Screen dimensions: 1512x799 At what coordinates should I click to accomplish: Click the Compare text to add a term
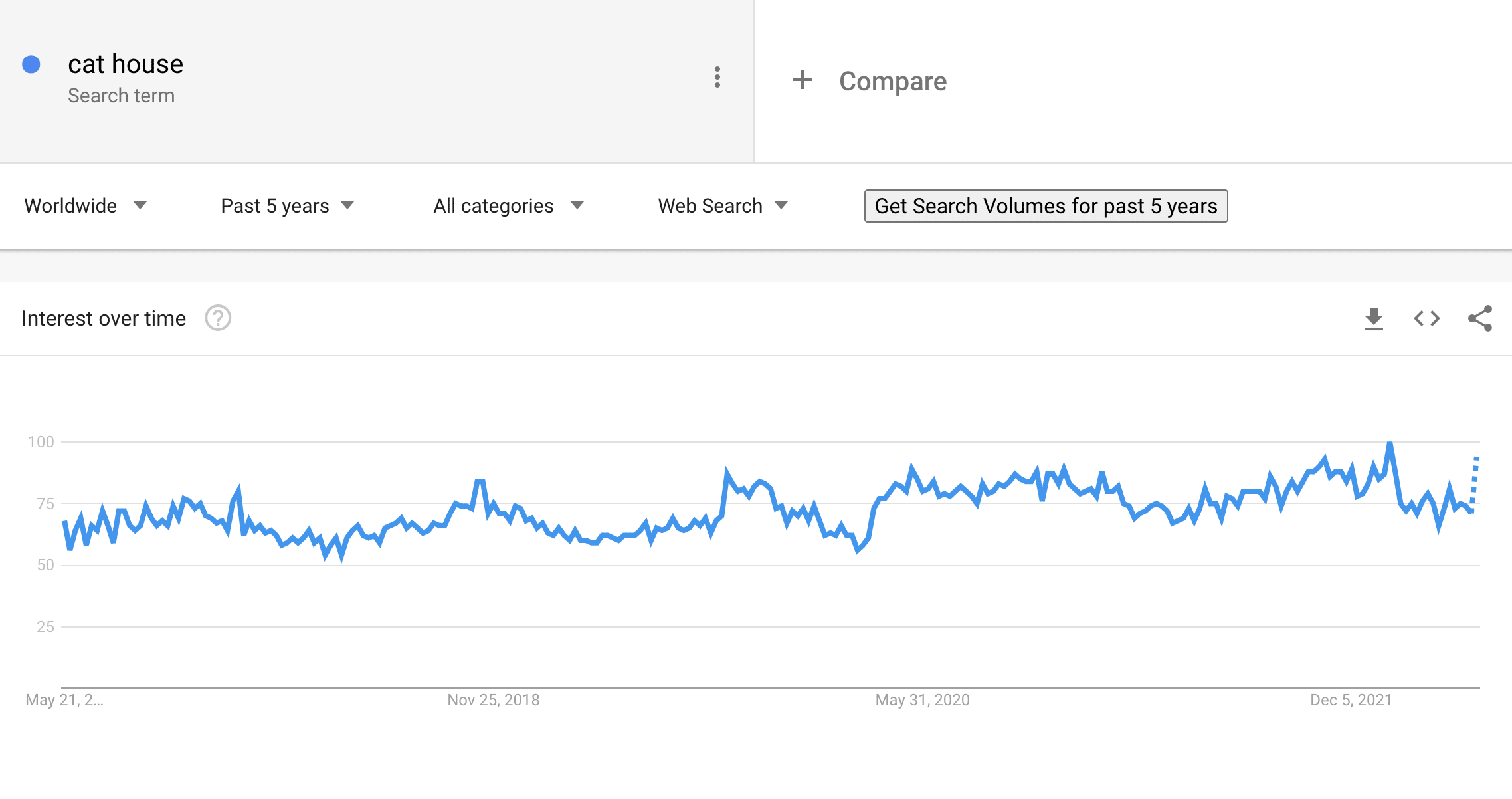tap(892, 81)
